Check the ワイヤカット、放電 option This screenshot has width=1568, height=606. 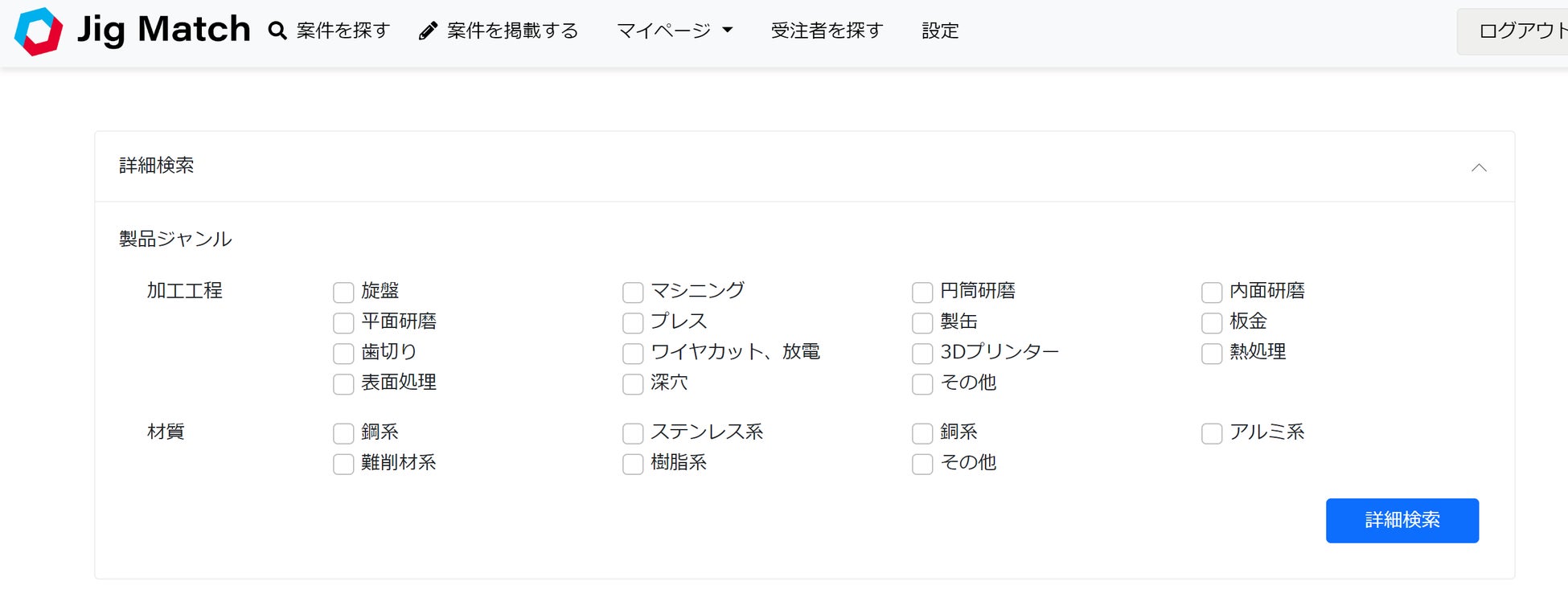click(x=633, y=353)
